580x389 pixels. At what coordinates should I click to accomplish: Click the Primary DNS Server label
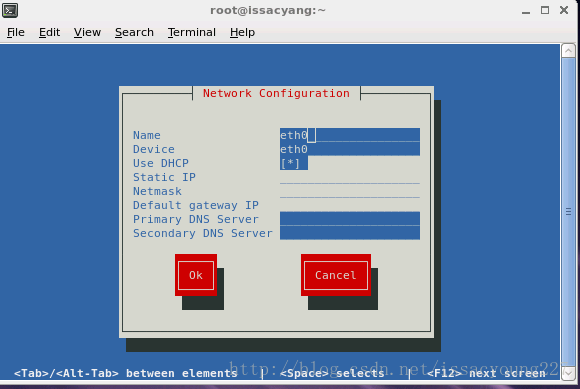(196, 219)
